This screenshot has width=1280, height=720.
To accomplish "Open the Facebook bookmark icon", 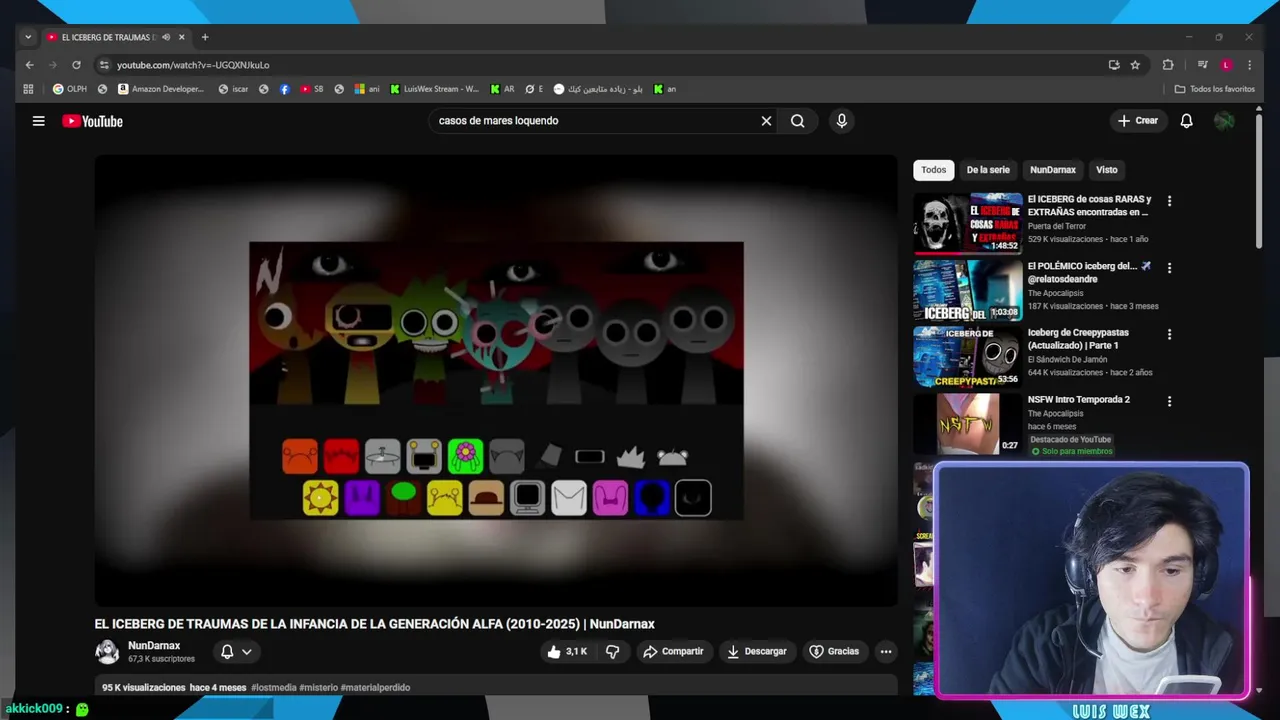I will 285,89.
